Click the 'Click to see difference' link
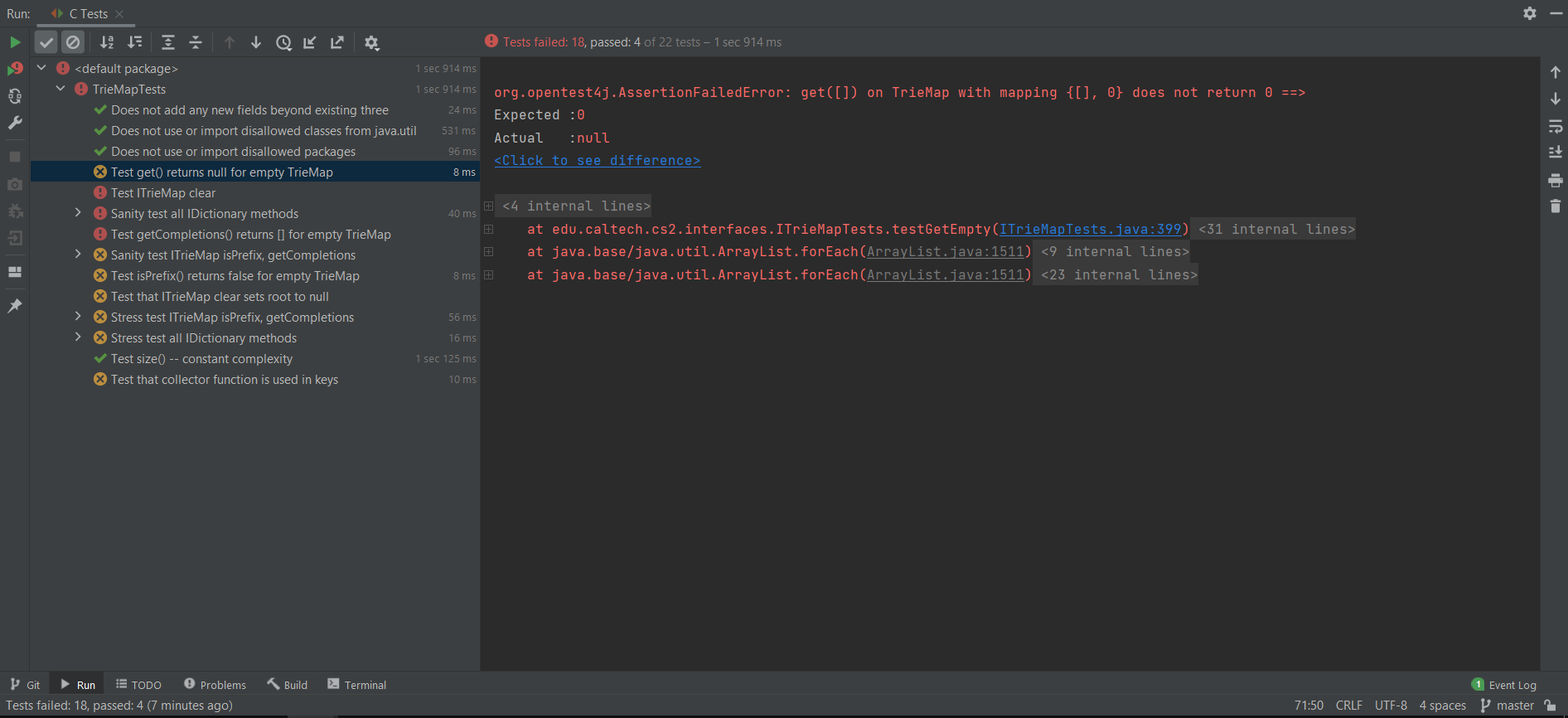The image size is (1568, 718). coord(597,161)
